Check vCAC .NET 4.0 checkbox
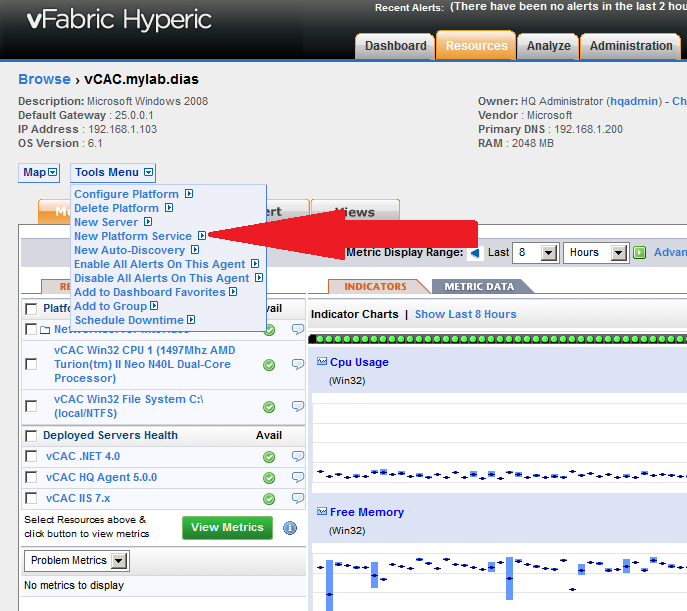 [31, 456]
